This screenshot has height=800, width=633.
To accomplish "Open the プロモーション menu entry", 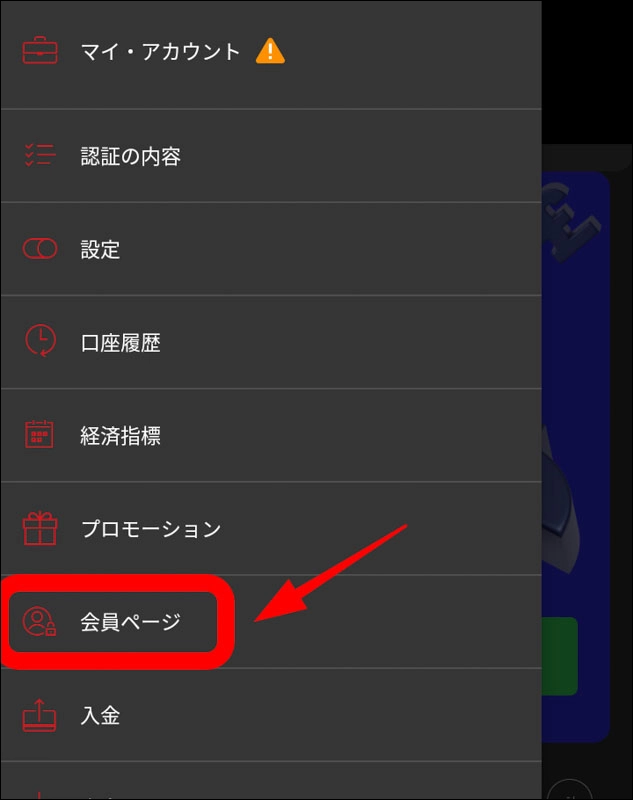I will [271, 529].
